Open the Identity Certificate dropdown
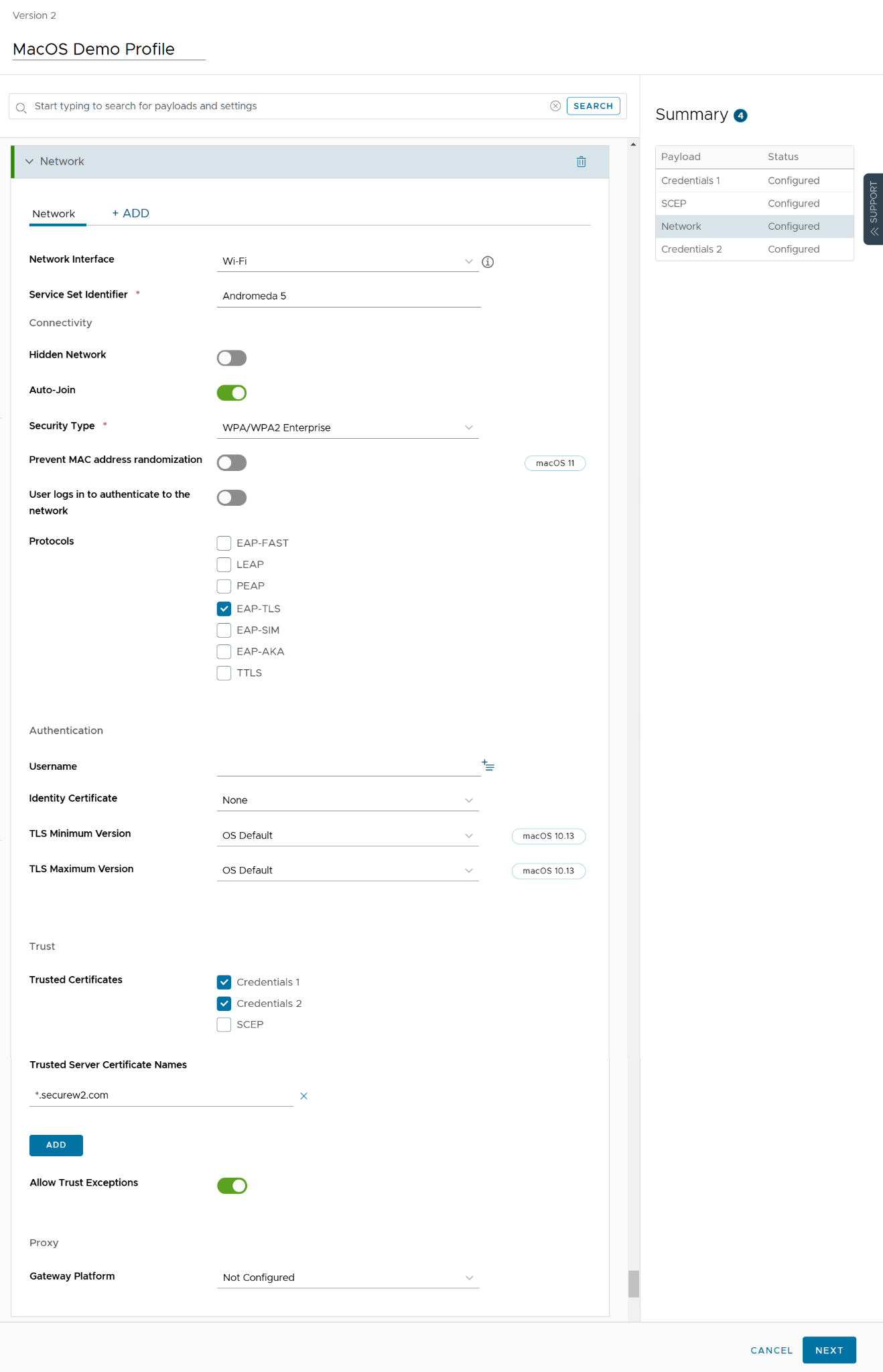Screen dimensions: 883x1372 [348, 800]
